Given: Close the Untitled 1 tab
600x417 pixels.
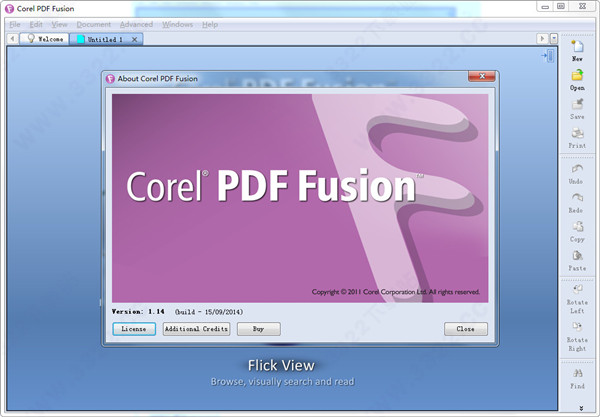Looking at the screenshot, I should pyautogui.click(x=134, y=39).
